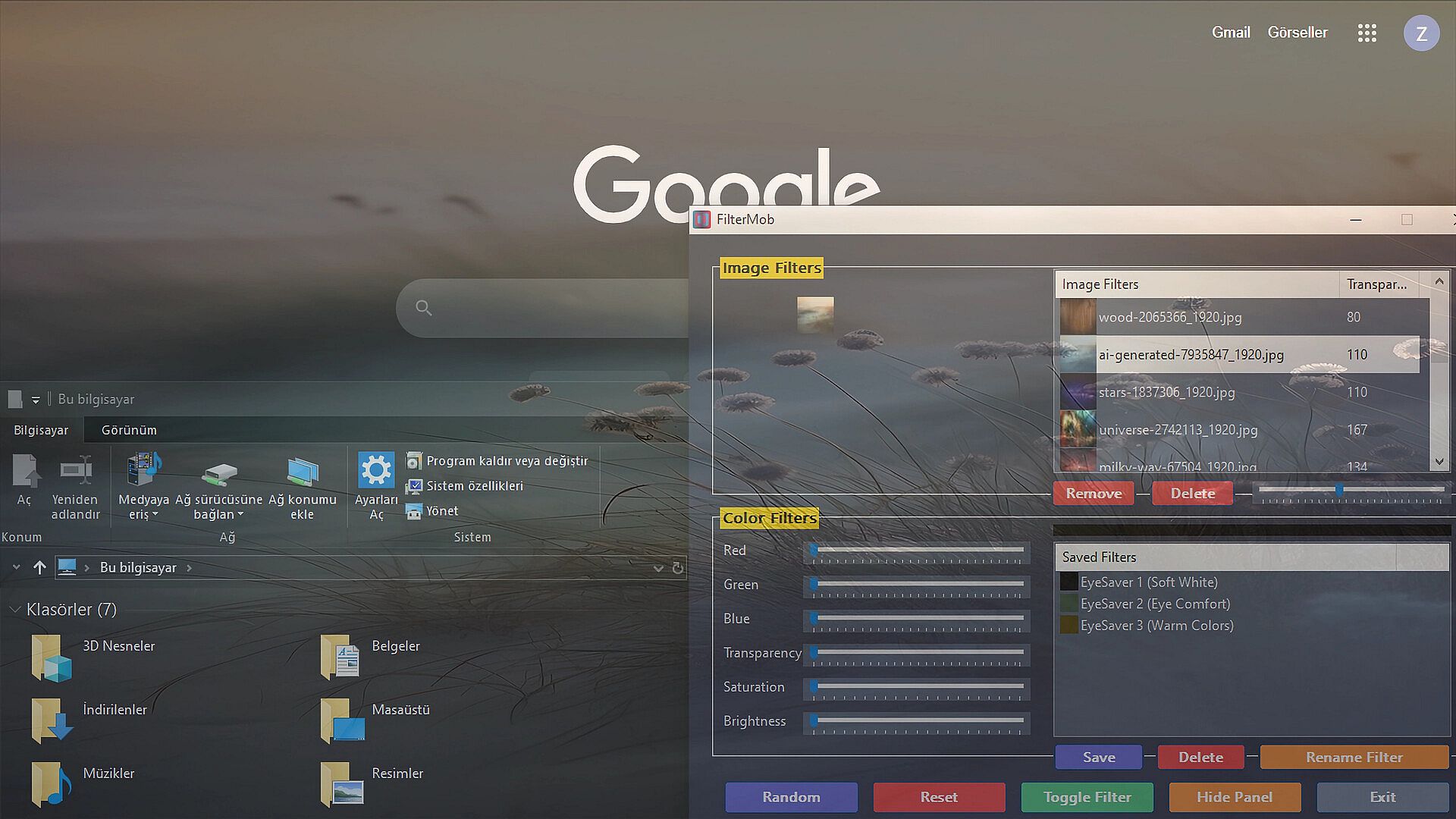Select EyeSaver 3 (Warm Colors) swatch
This screenshot has width=1456, height=819.
(x=1068, y=626)
